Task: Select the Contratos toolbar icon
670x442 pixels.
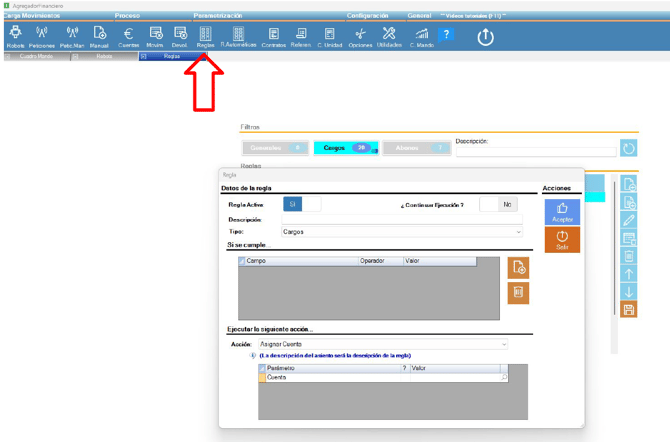Action: pos(274,37)
